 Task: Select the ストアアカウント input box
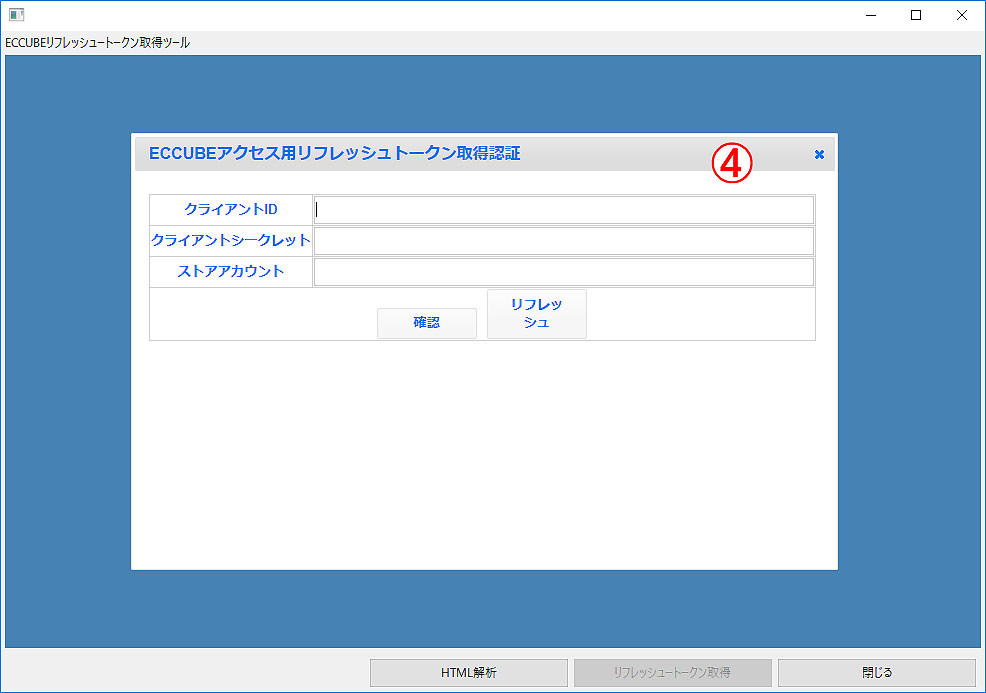(563, 272)
